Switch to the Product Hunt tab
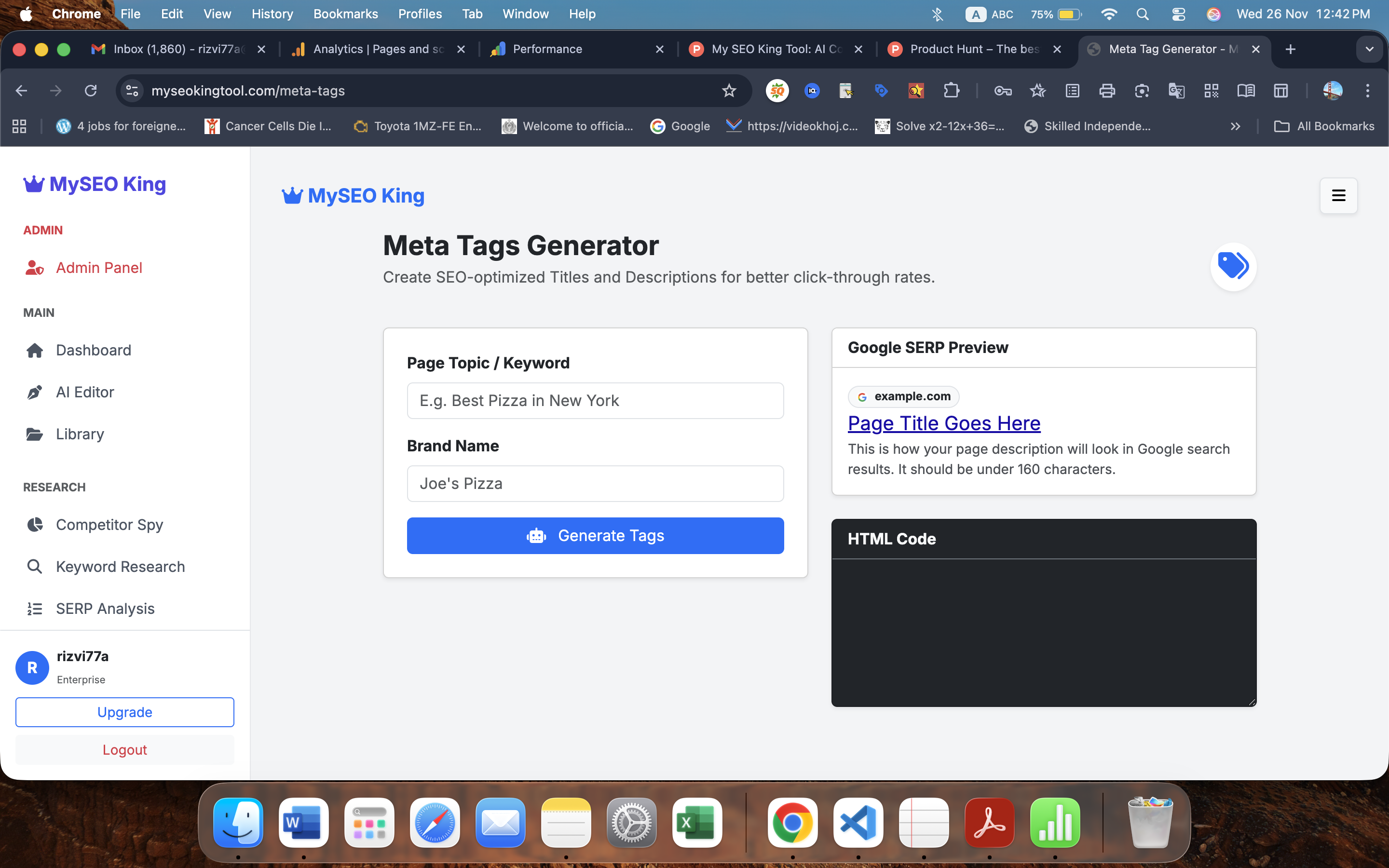1389x868 pixels. [974, 49]
